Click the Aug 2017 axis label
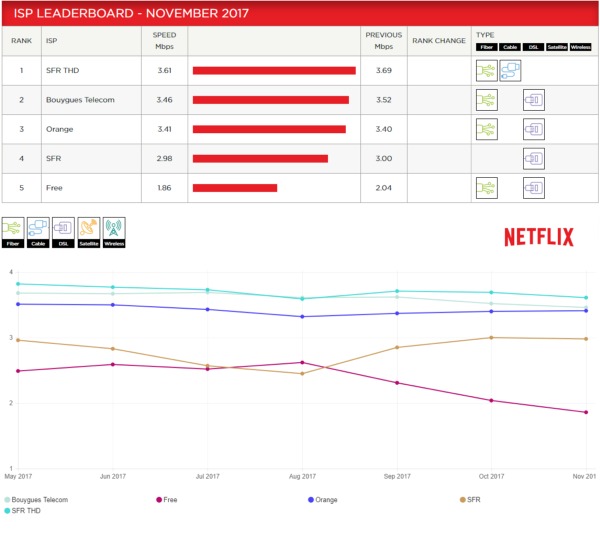This screenshot has height=534, width=600. [302, 476]
